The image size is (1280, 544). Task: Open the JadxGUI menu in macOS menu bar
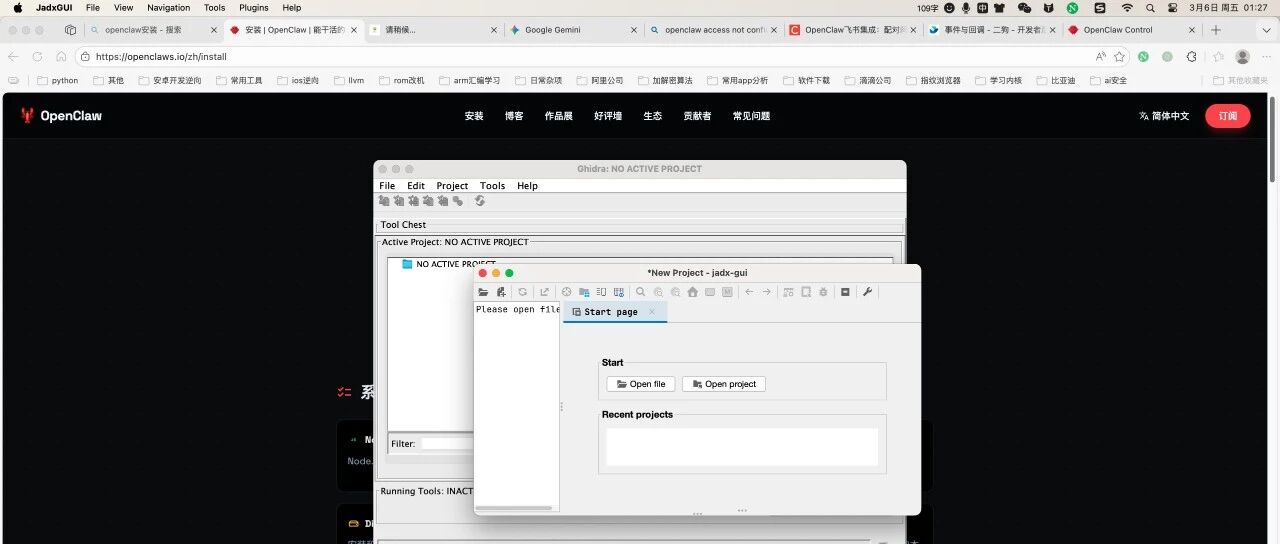click(x=52, y=7)
